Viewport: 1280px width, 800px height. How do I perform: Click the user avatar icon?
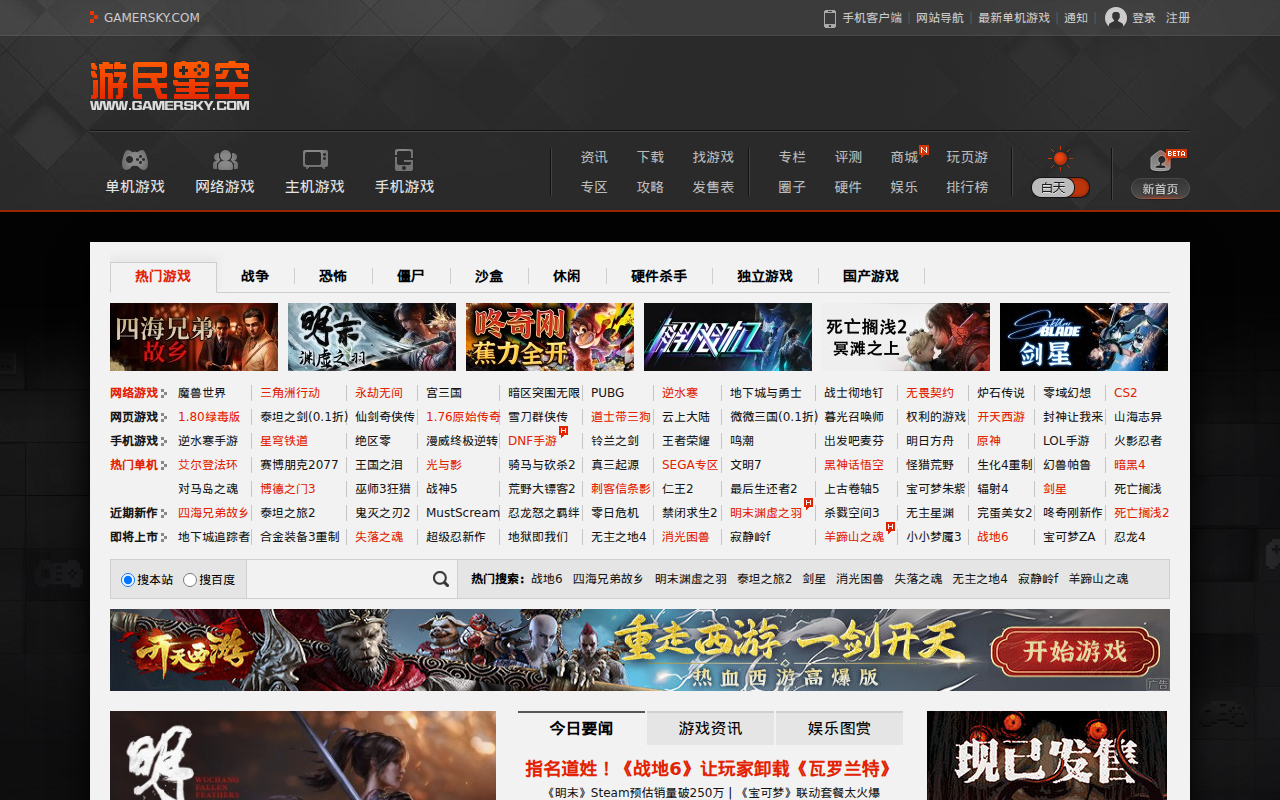pyautogui.click(x=1115, y=18)
